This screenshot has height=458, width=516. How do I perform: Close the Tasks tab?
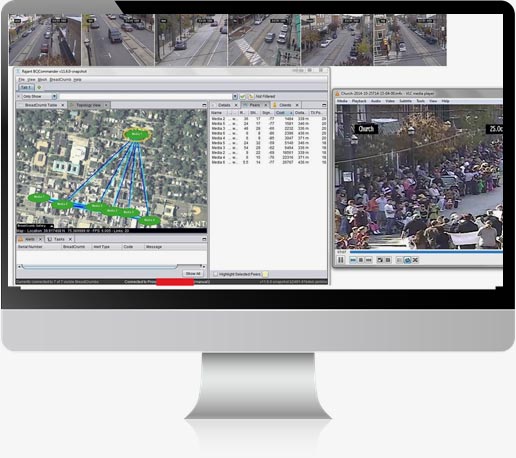[70, 239]
